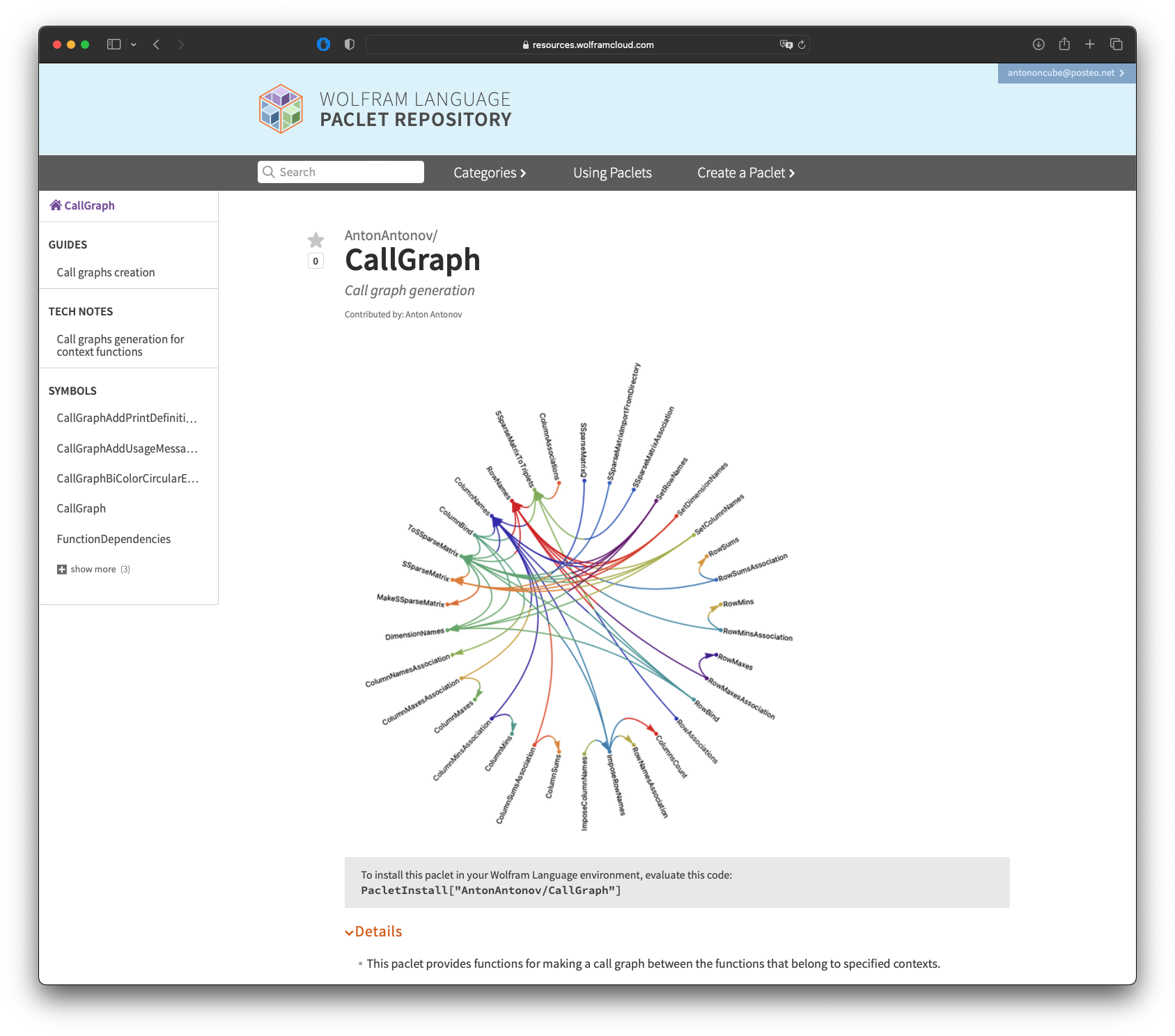The height and width of the screenshot is (1036, 1175).
Task: Click the Call graph generation subtitle
Action: [x=410, y=290]
